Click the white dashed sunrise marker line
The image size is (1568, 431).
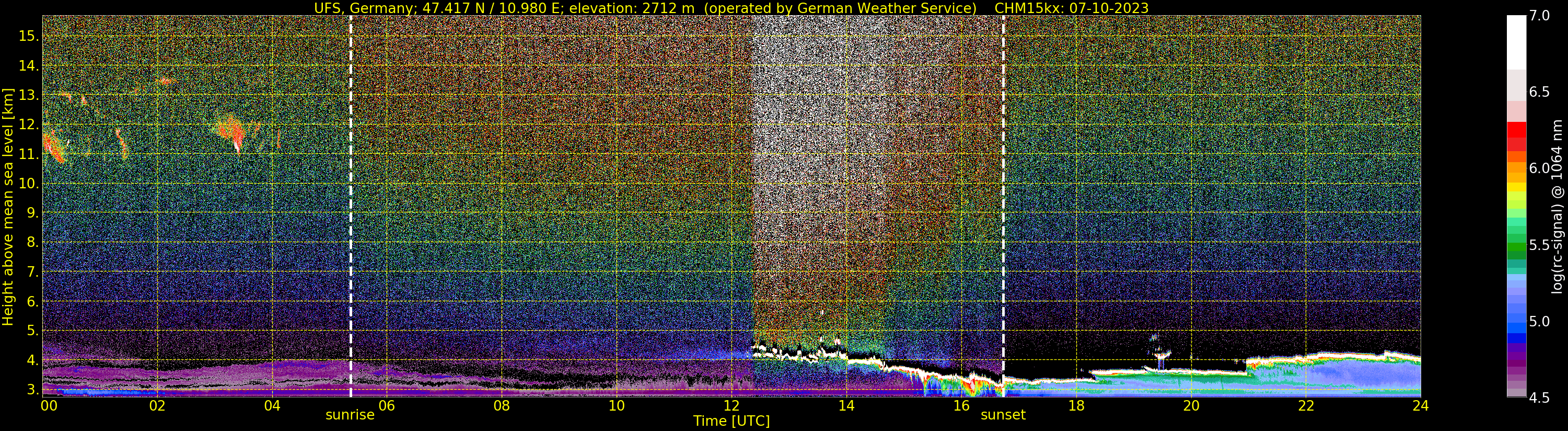click(x=351, y=206)
